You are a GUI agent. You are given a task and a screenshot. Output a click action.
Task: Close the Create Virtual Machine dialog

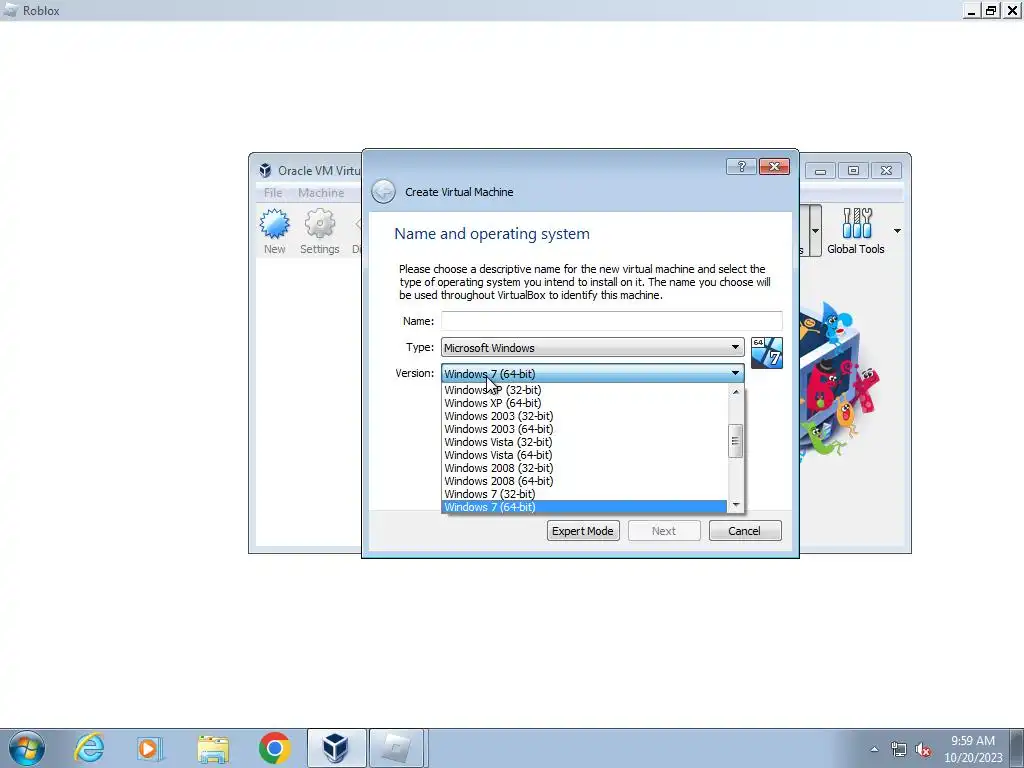click(774, 167)
